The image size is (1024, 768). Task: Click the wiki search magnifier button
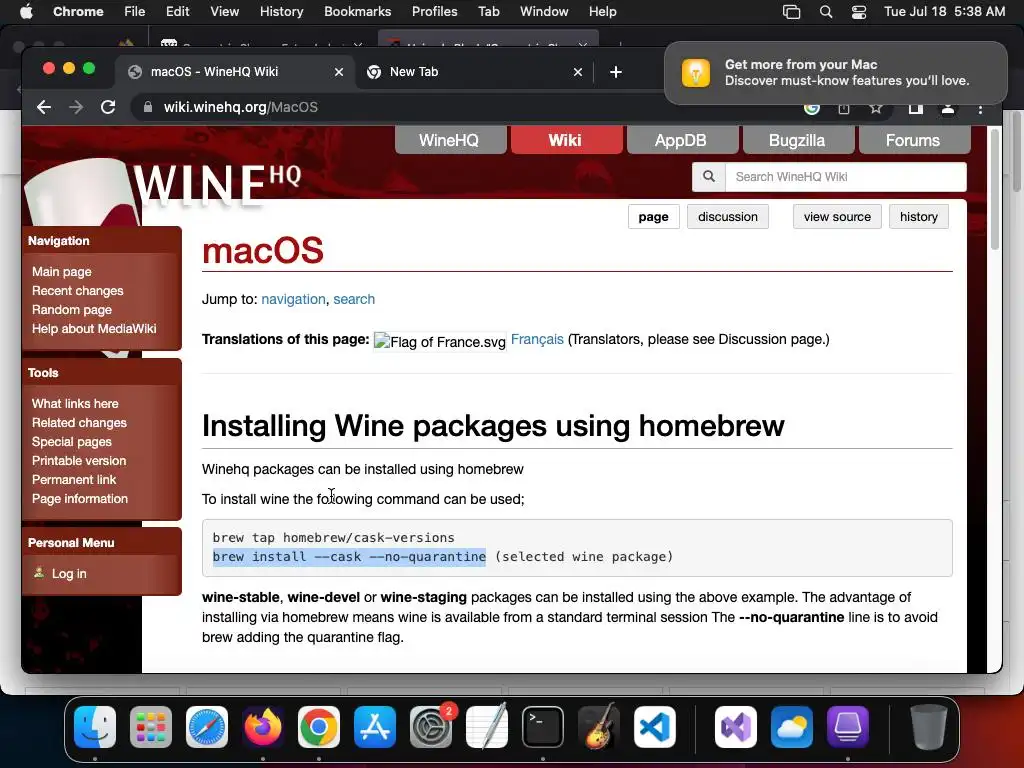tap(709, 176)
